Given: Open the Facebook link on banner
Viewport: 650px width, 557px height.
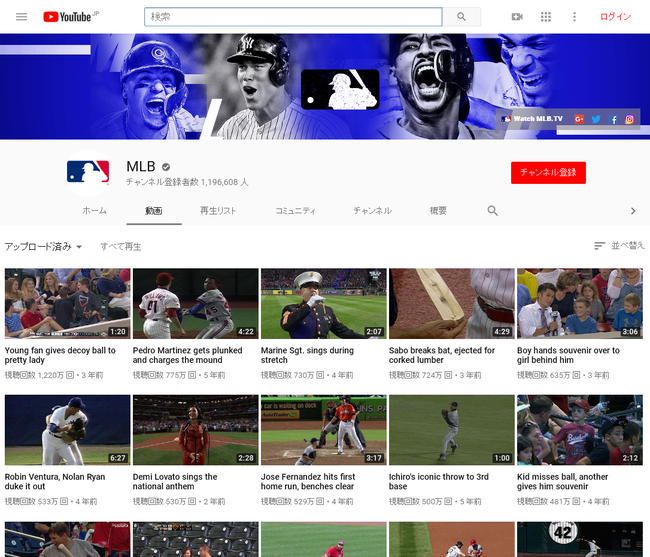Looking at the screenshot, I should click(613, 119).
